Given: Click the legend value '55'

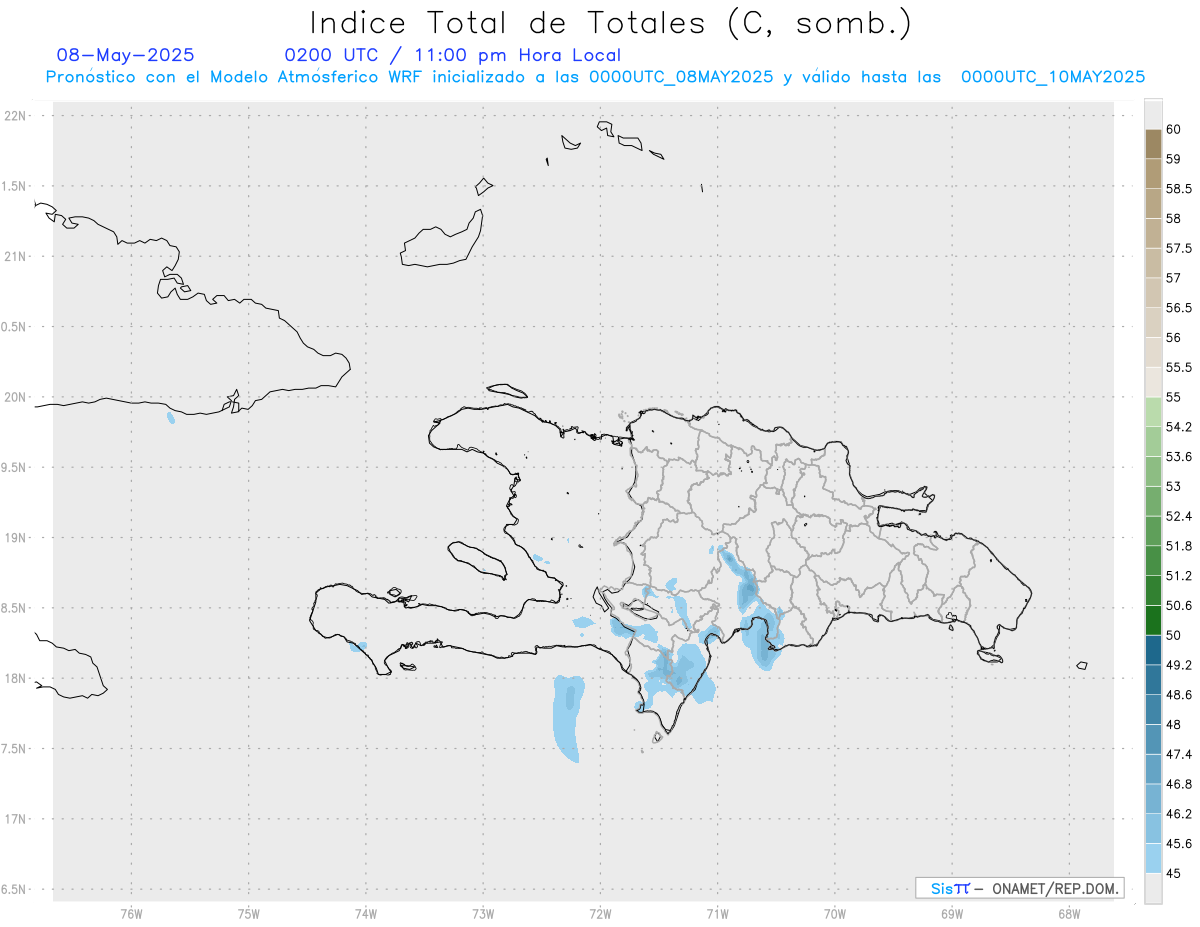Looking at the screenshot, I should pos(1173,397).
